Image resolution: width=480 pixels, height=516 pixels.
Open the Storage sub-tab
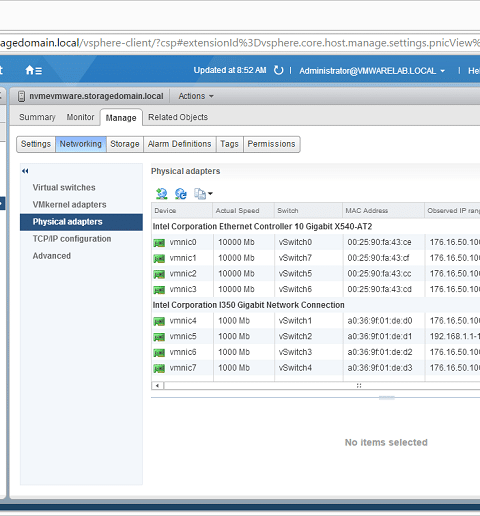point(125,144)
